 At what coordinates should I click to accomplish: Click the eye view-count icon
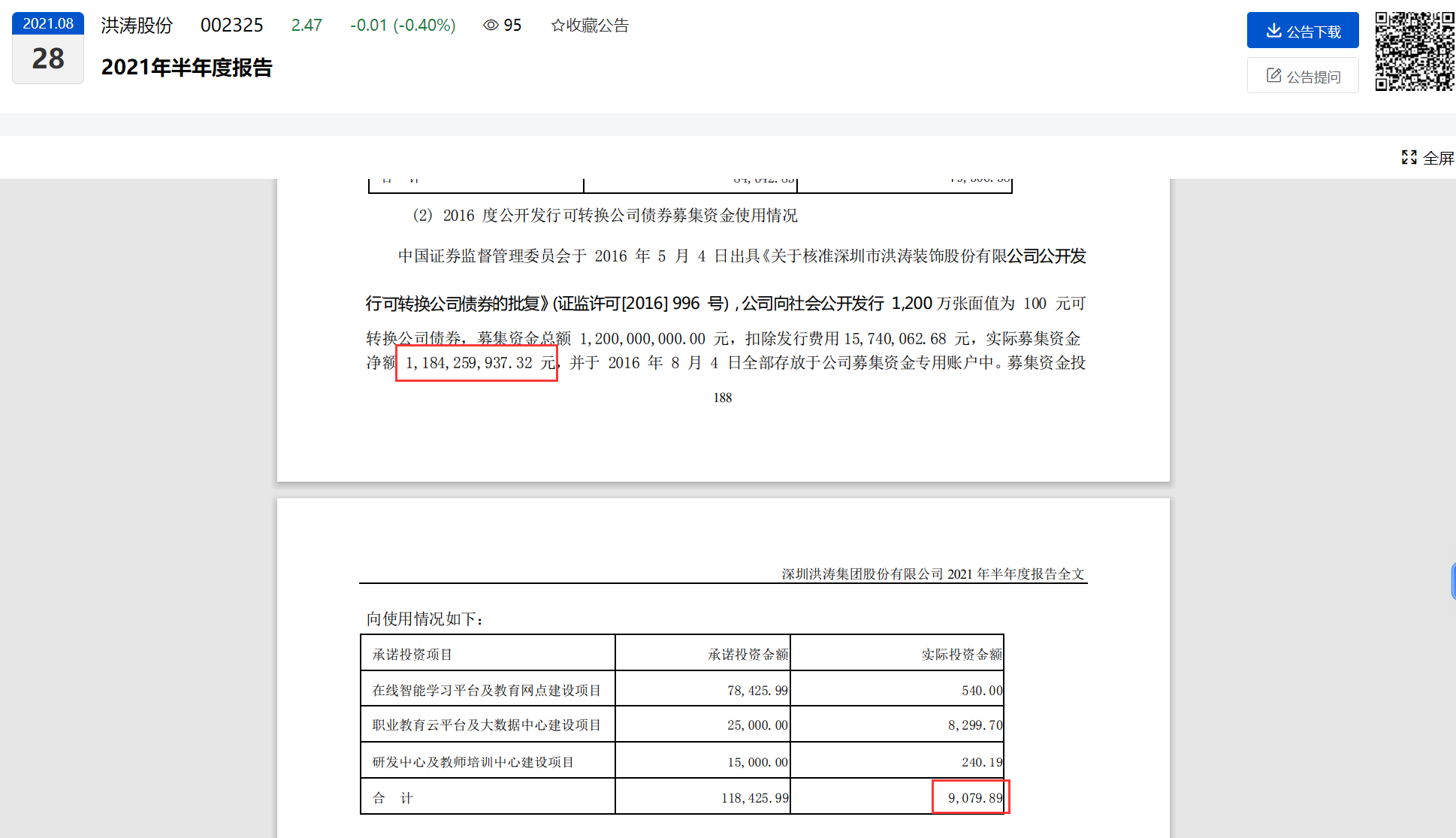tap(491, 26)
